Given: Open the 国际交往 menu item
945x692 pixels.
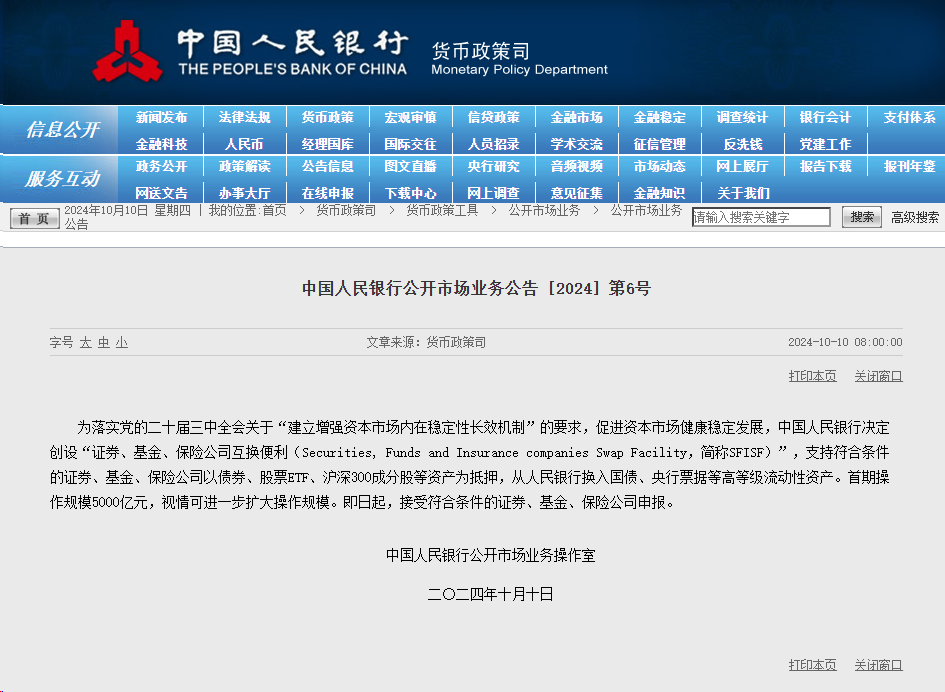Looking at the screenshot, I should point(410,144).
